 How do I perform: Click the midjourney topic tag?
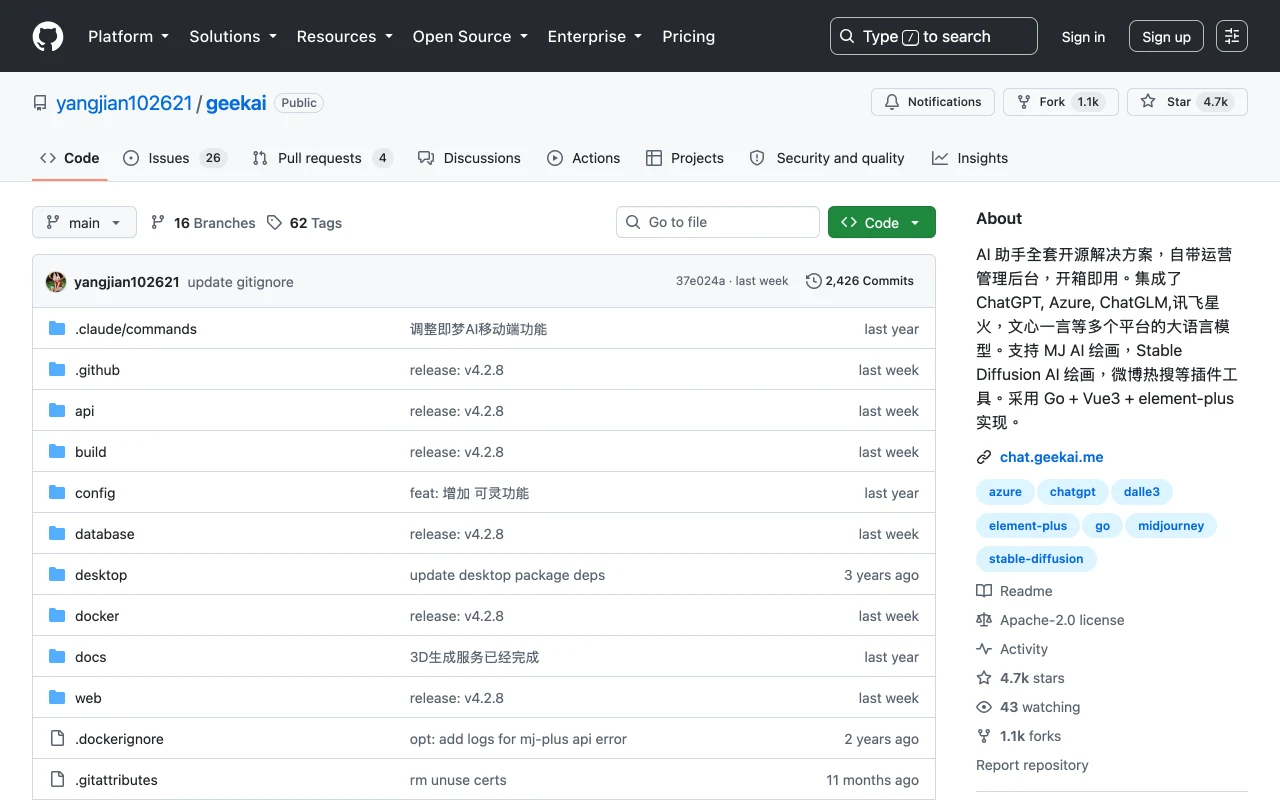(1171, 526)
